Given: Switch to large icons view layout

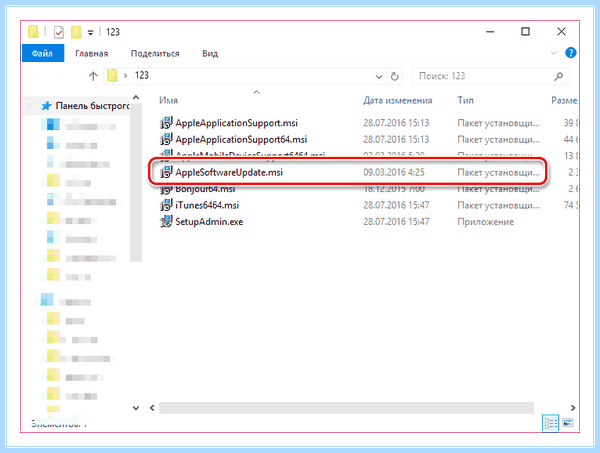Looking at the screenshot, I should point(568,423).
